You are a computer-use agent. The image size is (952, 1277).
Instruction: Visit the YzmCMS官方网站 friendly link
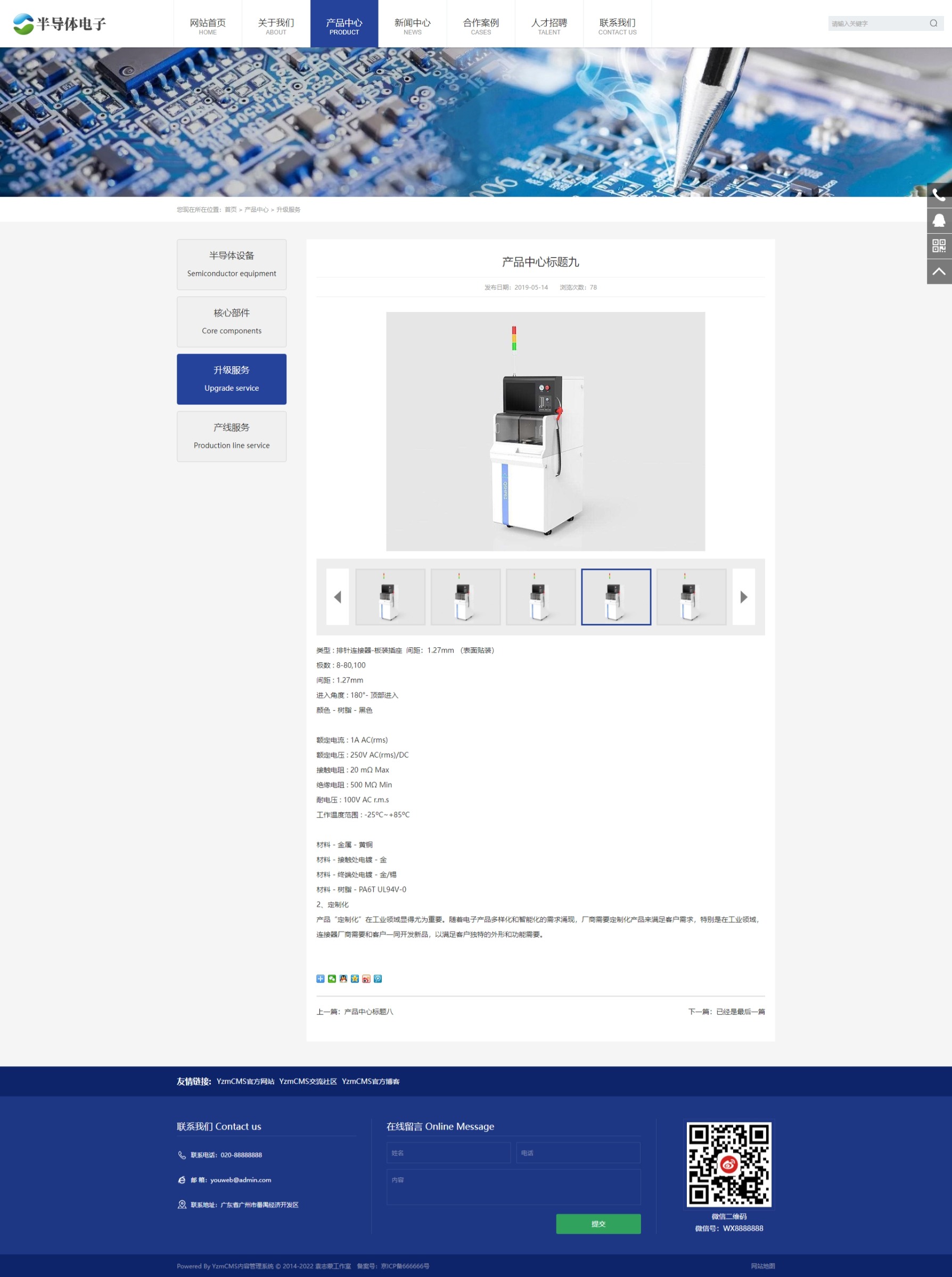tap(245, 1081)
